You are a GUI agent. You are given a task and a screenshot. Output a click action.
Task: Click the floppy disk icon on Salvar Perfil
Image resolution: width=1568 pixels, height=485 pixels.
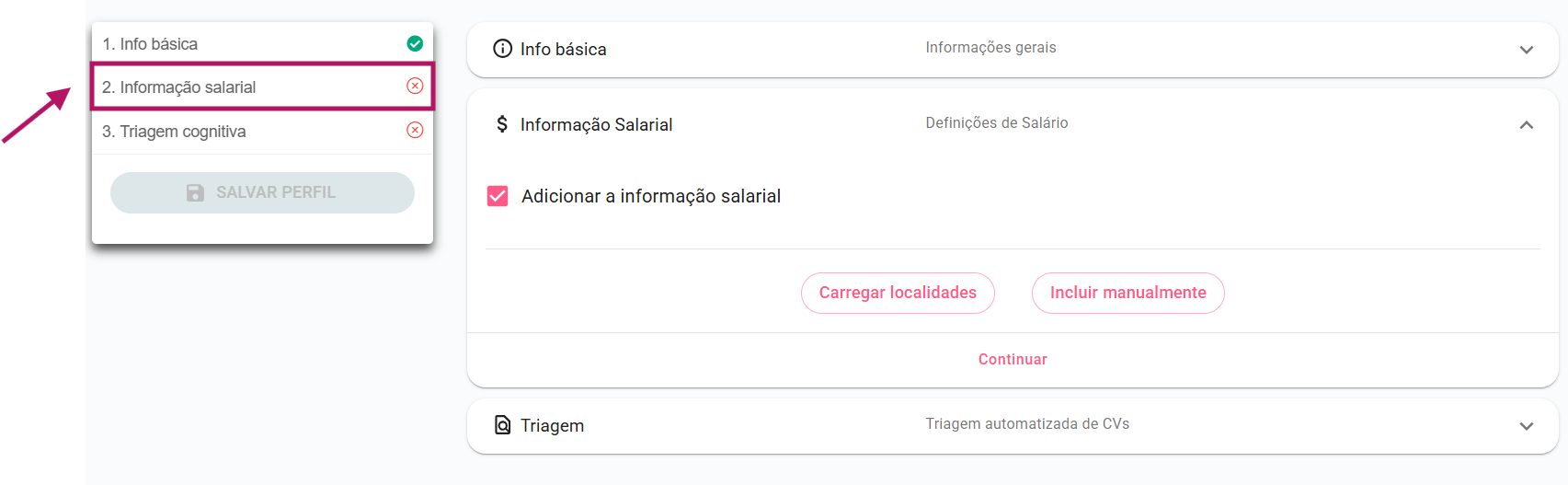click(195, 192)
